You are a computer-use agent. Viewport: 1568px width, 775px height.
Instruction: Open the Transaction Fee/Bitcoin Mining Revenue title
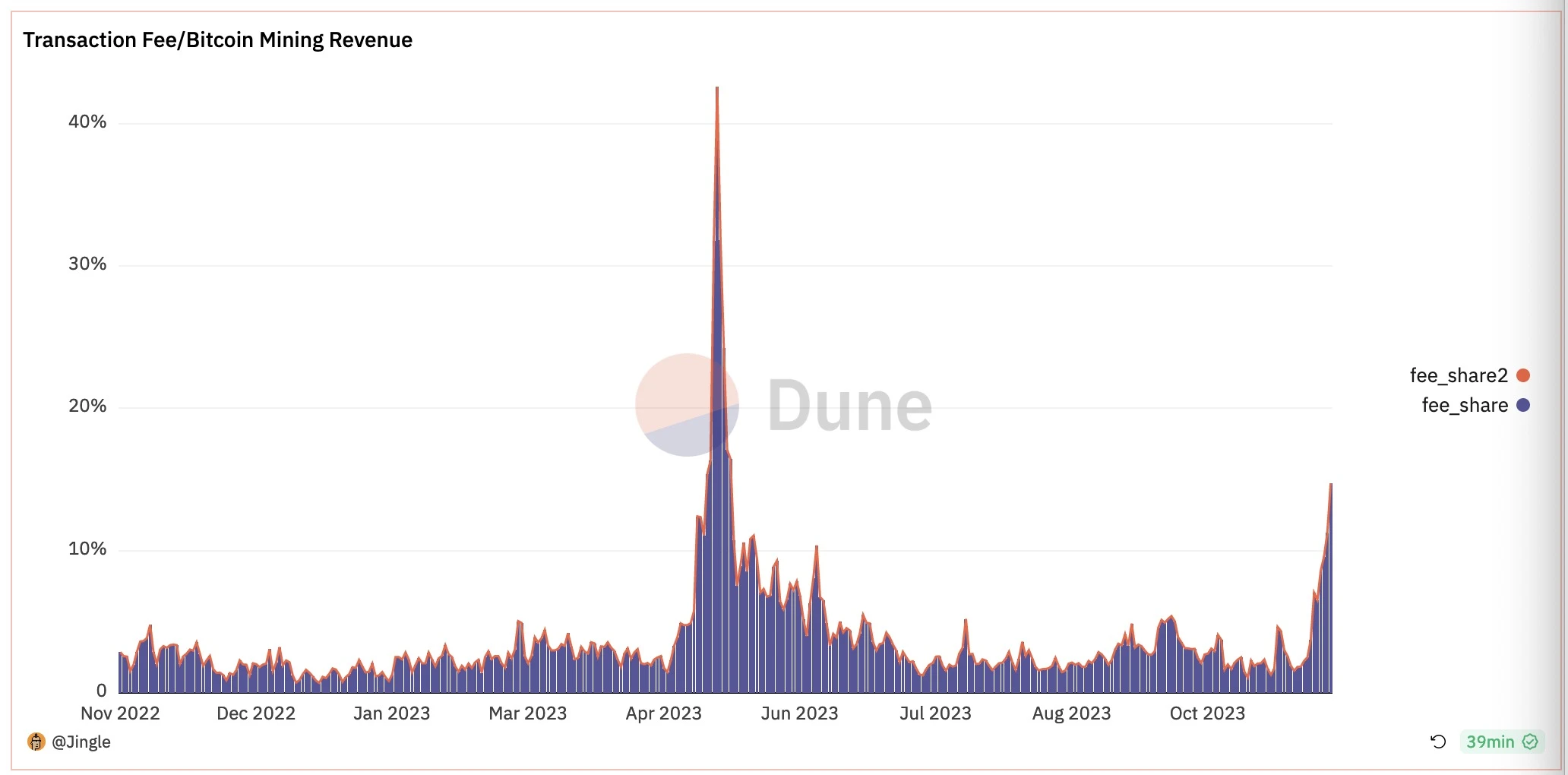tap(217, 40)
